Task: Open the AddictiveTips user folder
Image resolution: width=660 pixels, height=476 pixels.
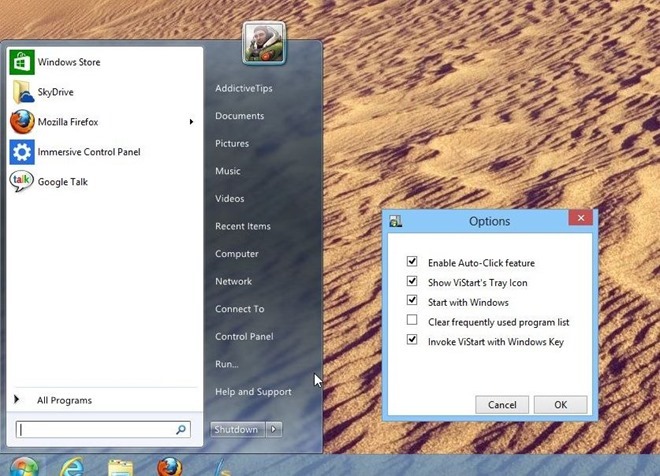Action: [244, 88]
